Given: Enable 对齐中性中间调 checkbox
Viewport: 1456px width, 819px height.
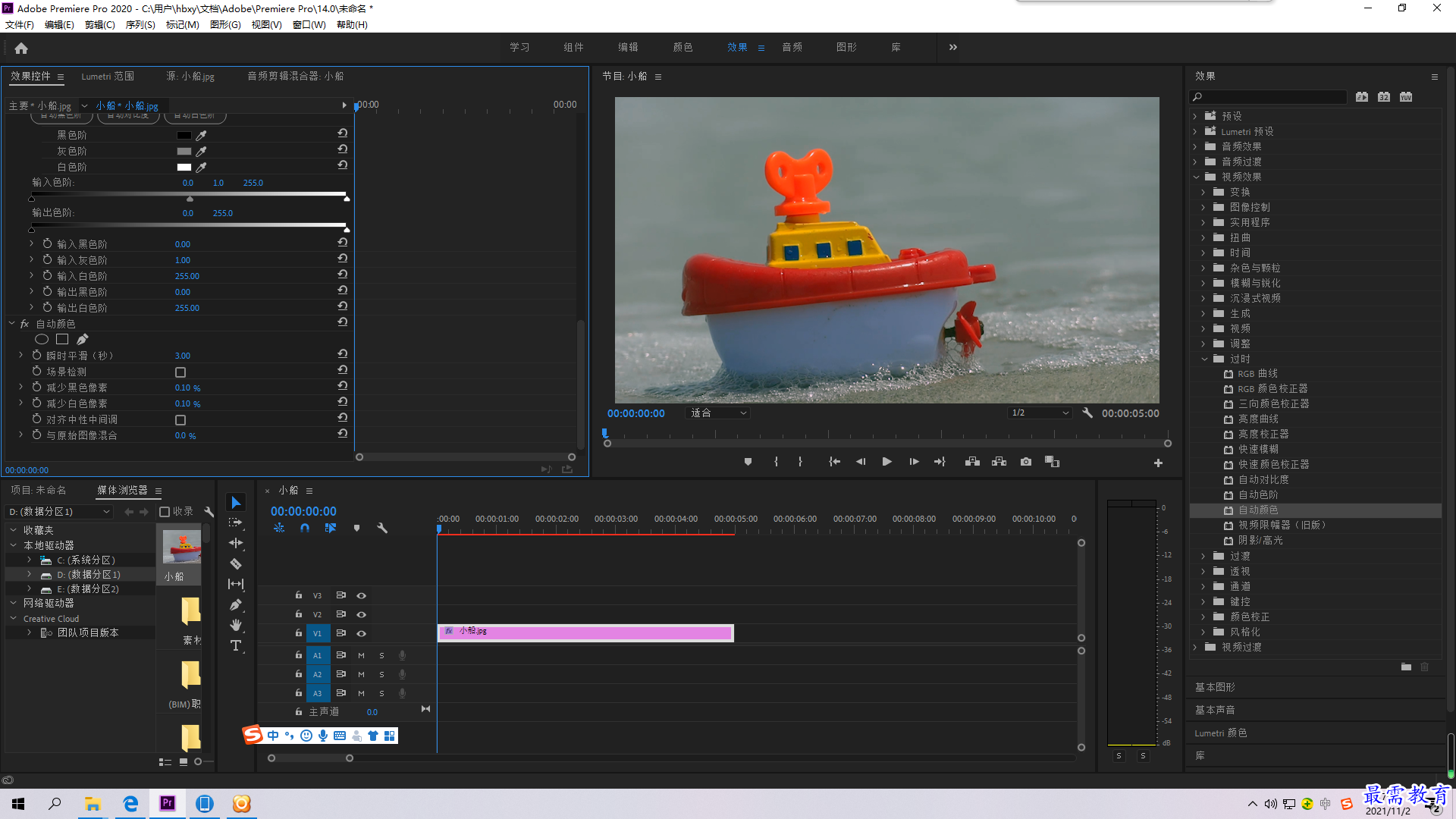Looking at the screenshot, I should [180, 420].
